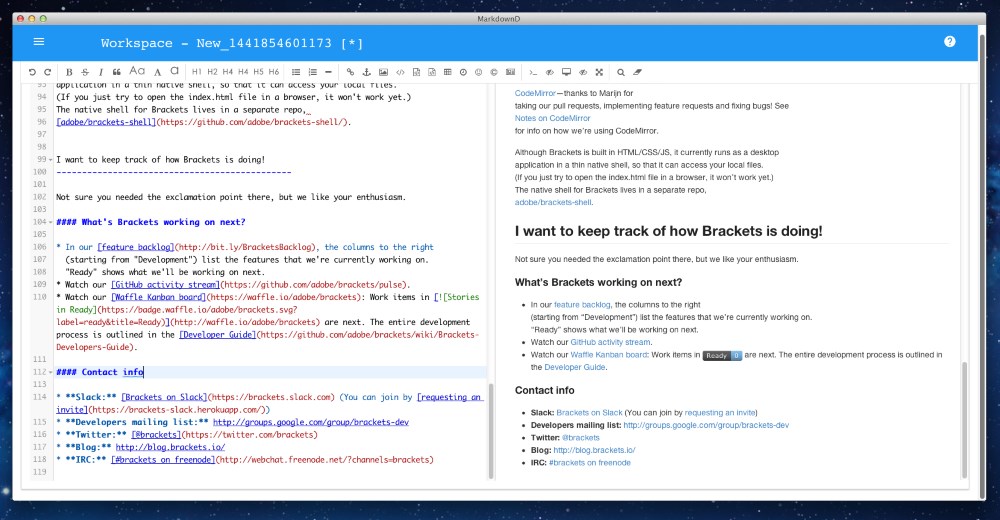Insert a heading level 2 with H2
The height and width of the screenshot is (520, 1000).
point(212,72)
